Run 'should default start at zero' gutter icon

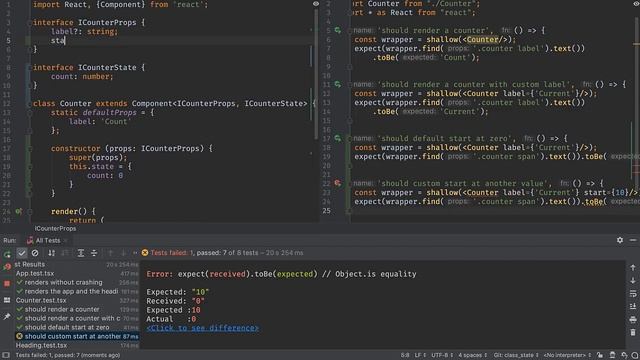click(x=338, y=138)
